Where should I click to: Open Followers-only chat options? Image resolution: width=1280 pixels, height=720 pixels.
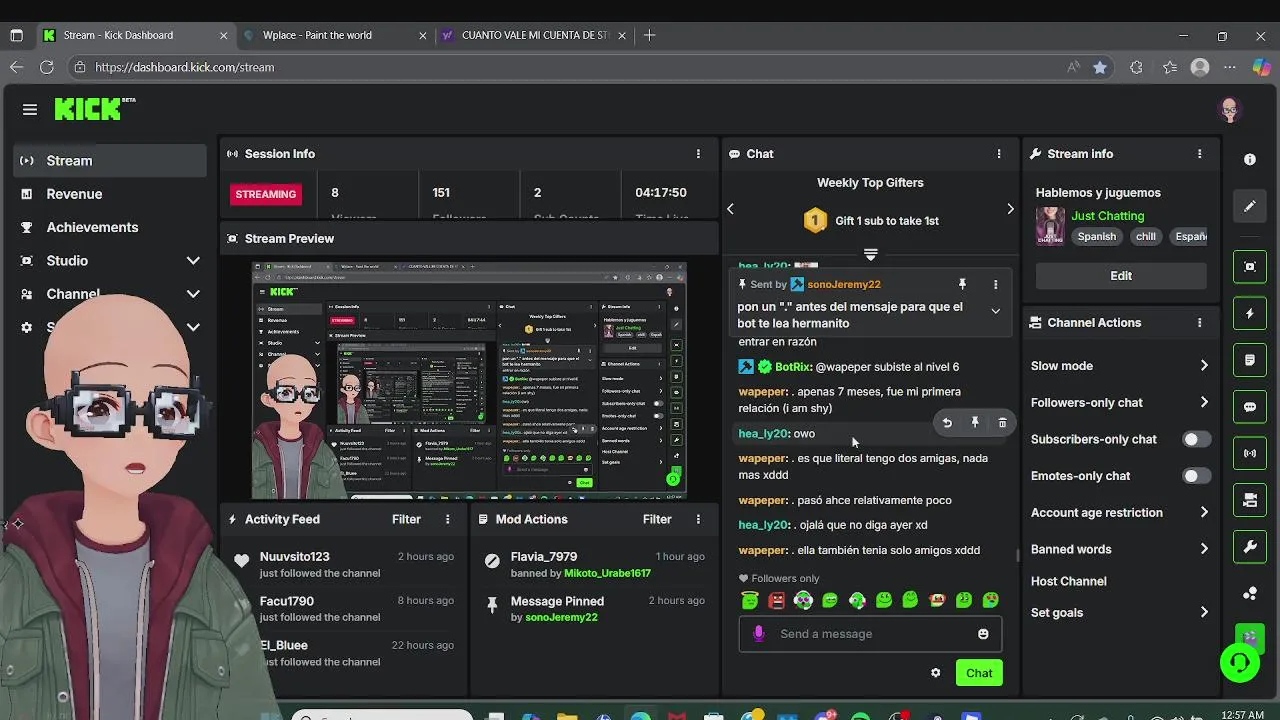(x=1120, y=403)
